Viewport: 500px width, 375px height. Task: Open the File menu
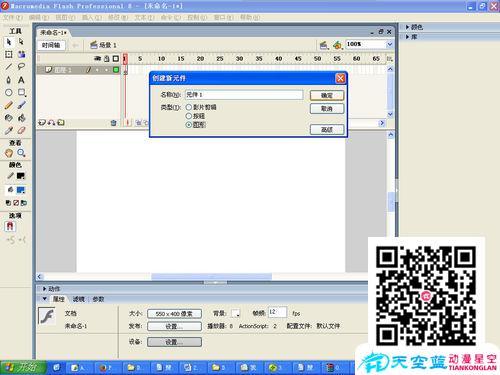[13, 17]
